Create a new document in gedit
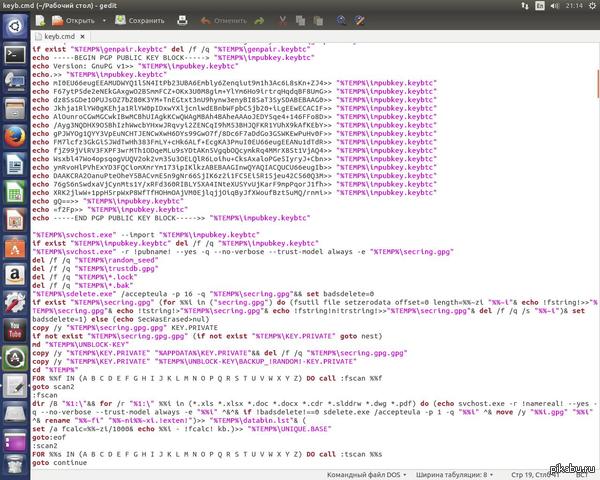 point(40,21)
